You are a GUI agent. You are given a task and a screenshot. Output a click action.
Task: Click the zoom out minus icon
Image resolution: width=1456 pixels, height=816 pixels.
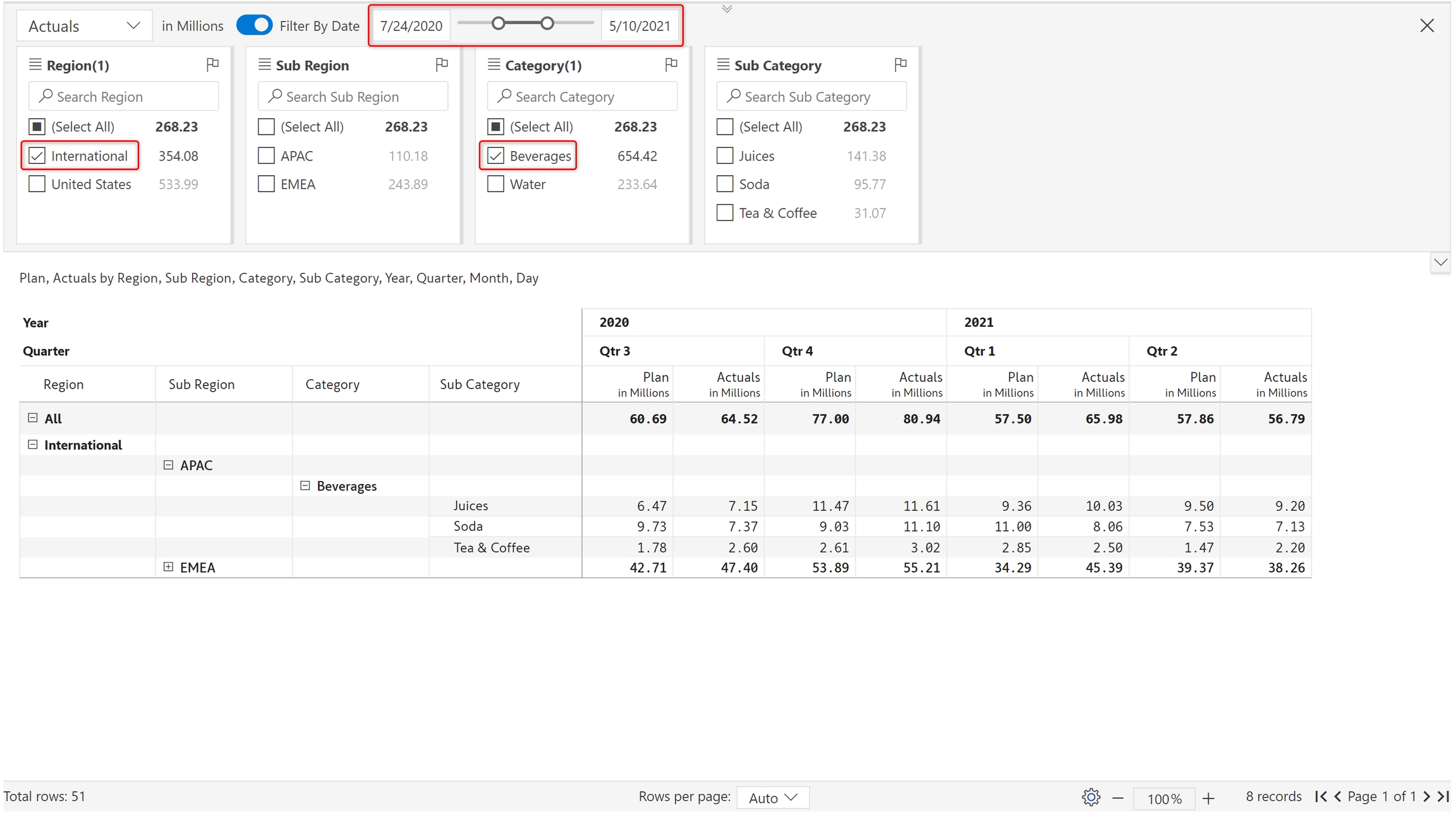point(1118,798)
